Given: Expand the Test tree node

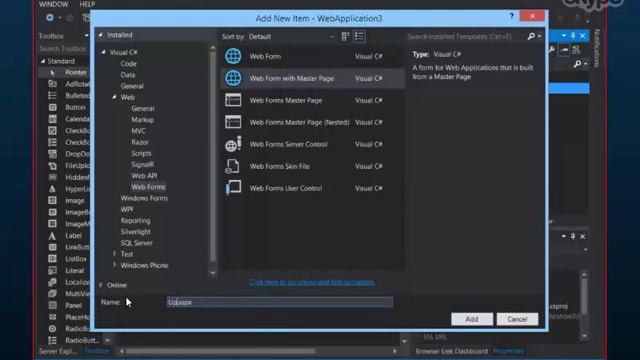Looking at the screenshot, I should point(114,254).
